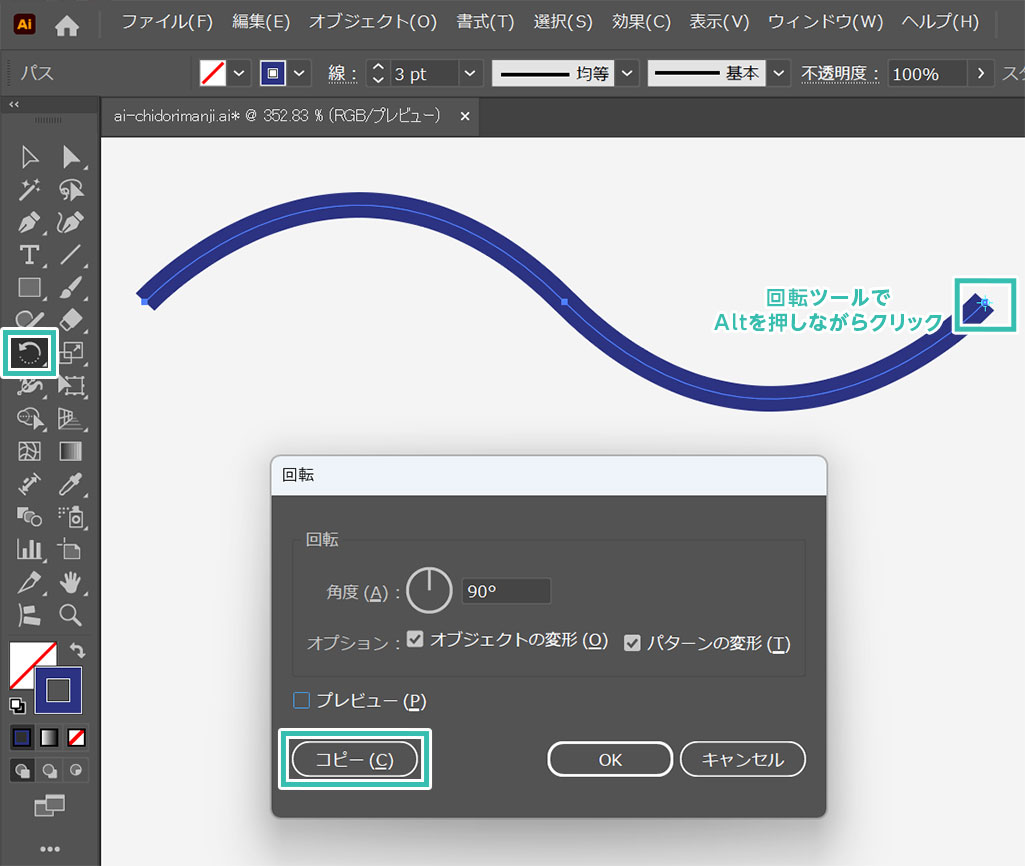1025x866 pixels.
Task: Open the 基本 brush definition dropdown
Action: click(x=778, y=73)
